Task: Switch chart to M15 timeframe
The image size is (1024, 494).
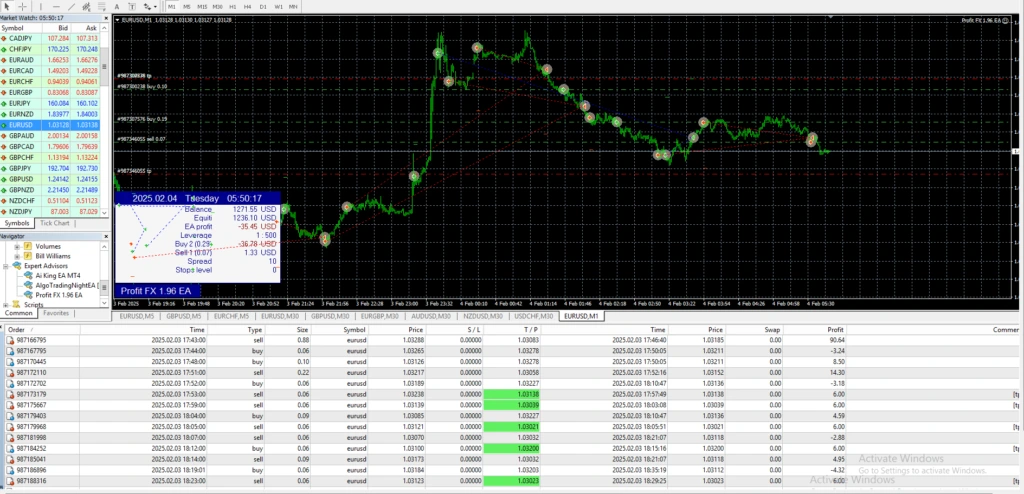Action: (201, 6)
